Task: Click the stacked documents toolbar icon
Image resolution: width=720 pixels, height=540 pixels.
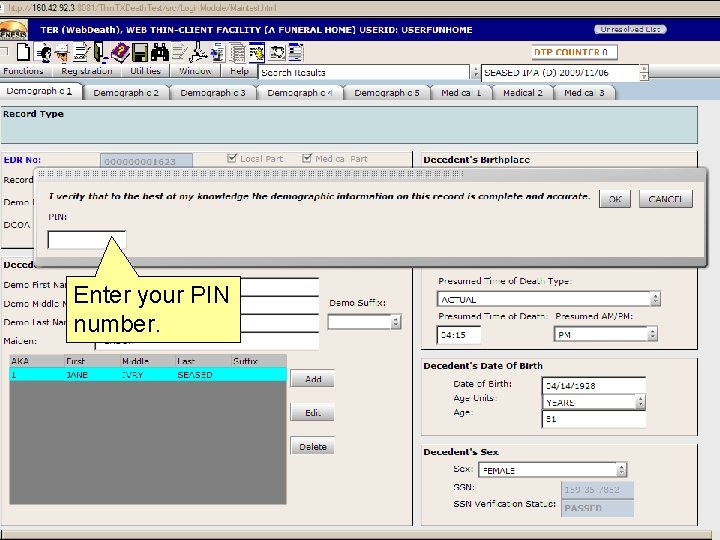Action: 237,53
